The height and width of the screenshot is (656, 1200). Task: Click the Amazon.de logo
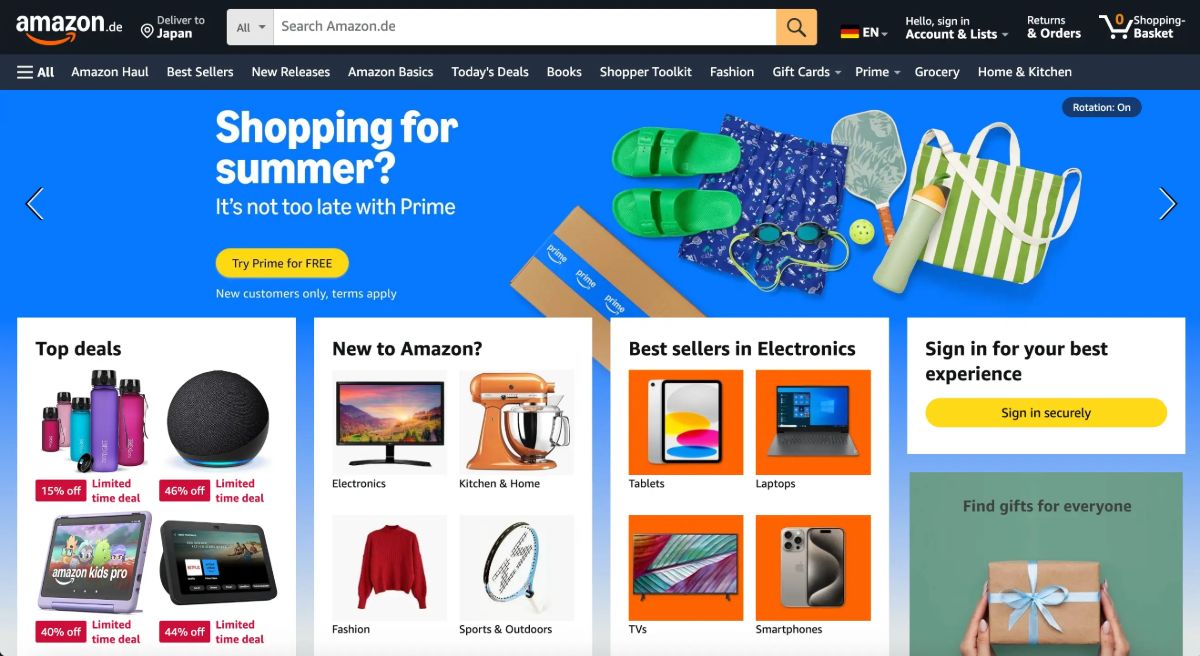coord(68,28)
